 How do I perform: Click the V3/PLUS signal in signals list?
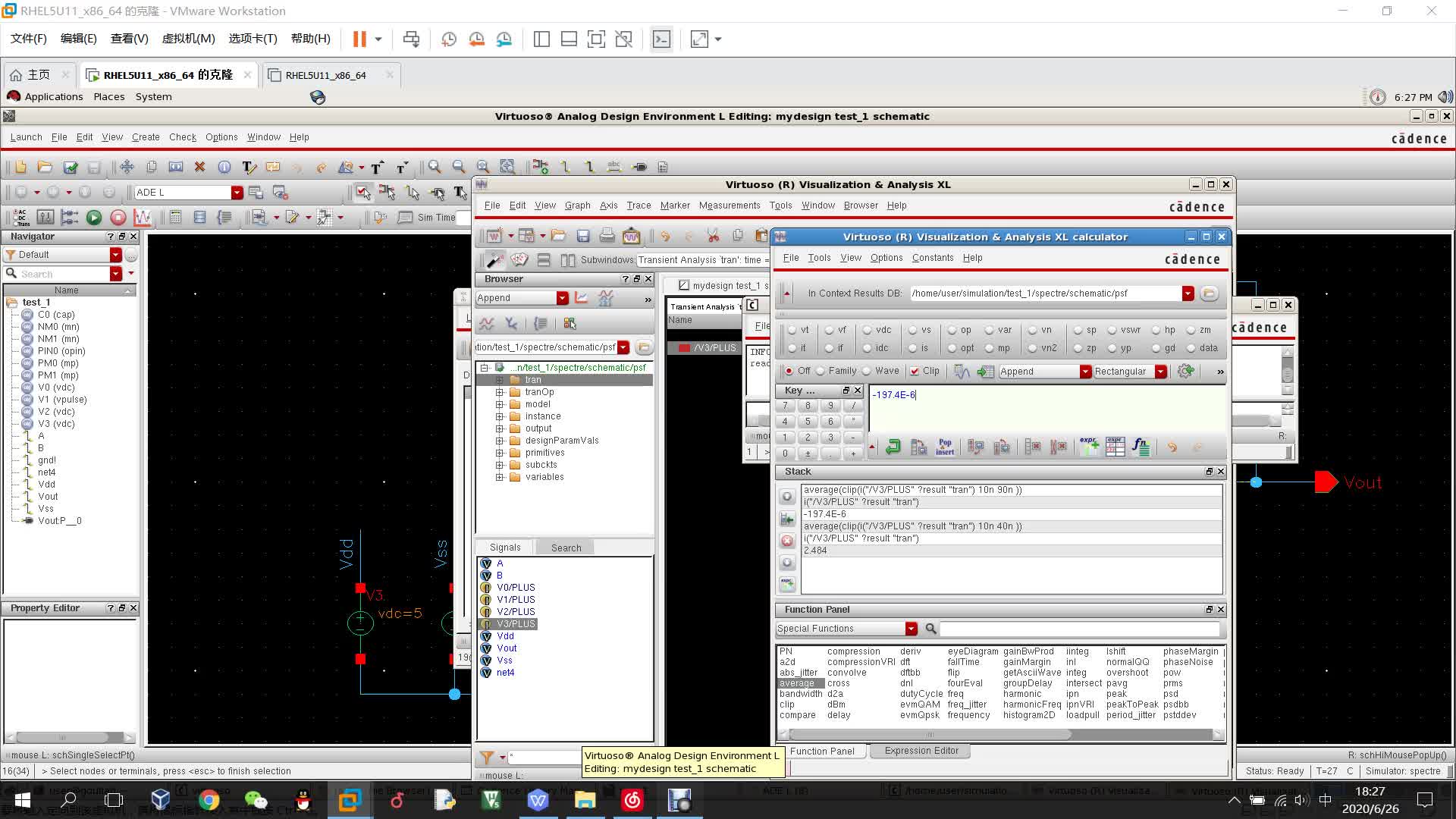[x=516, y=624]
